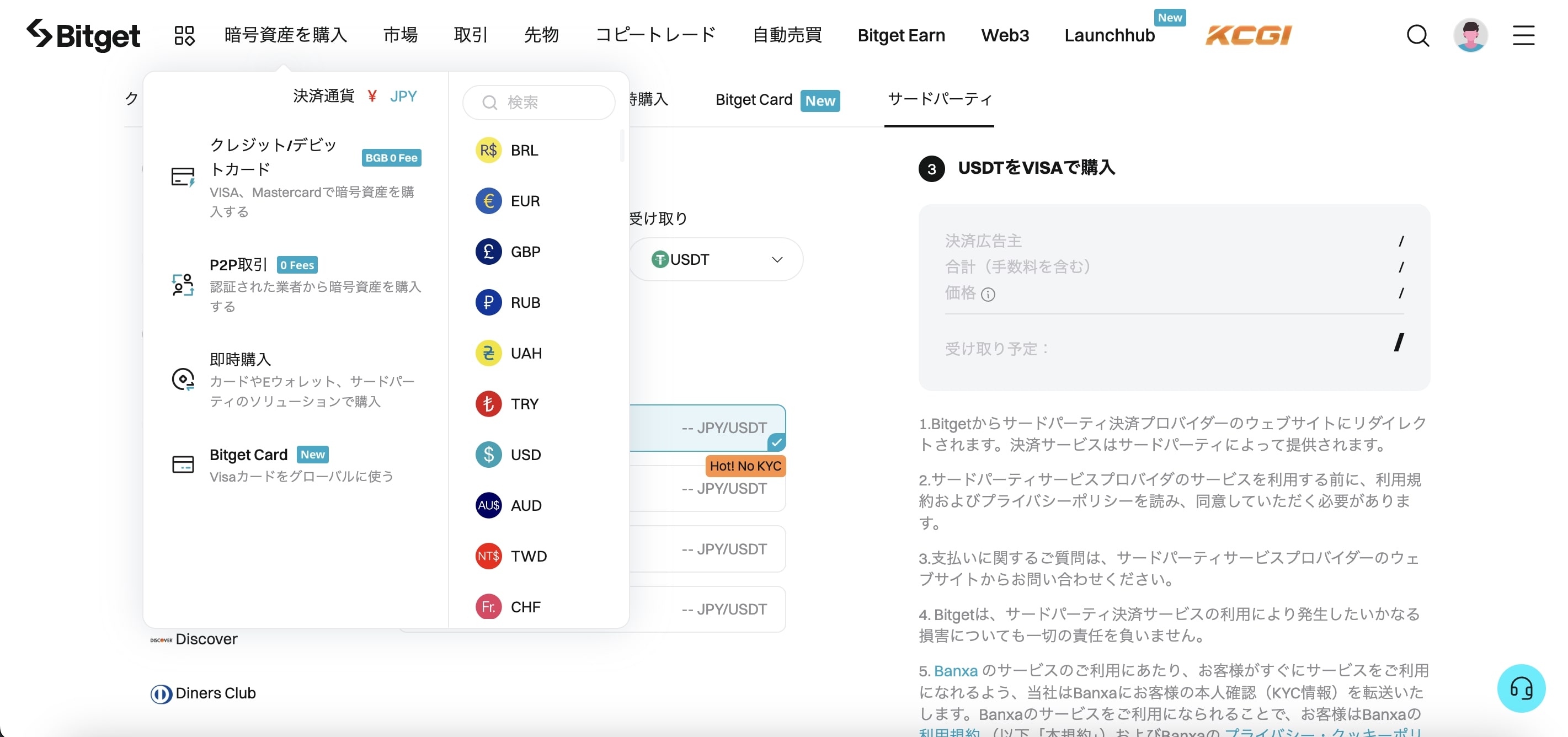Select the BGB 0 Fee badge

click(391, 158)
